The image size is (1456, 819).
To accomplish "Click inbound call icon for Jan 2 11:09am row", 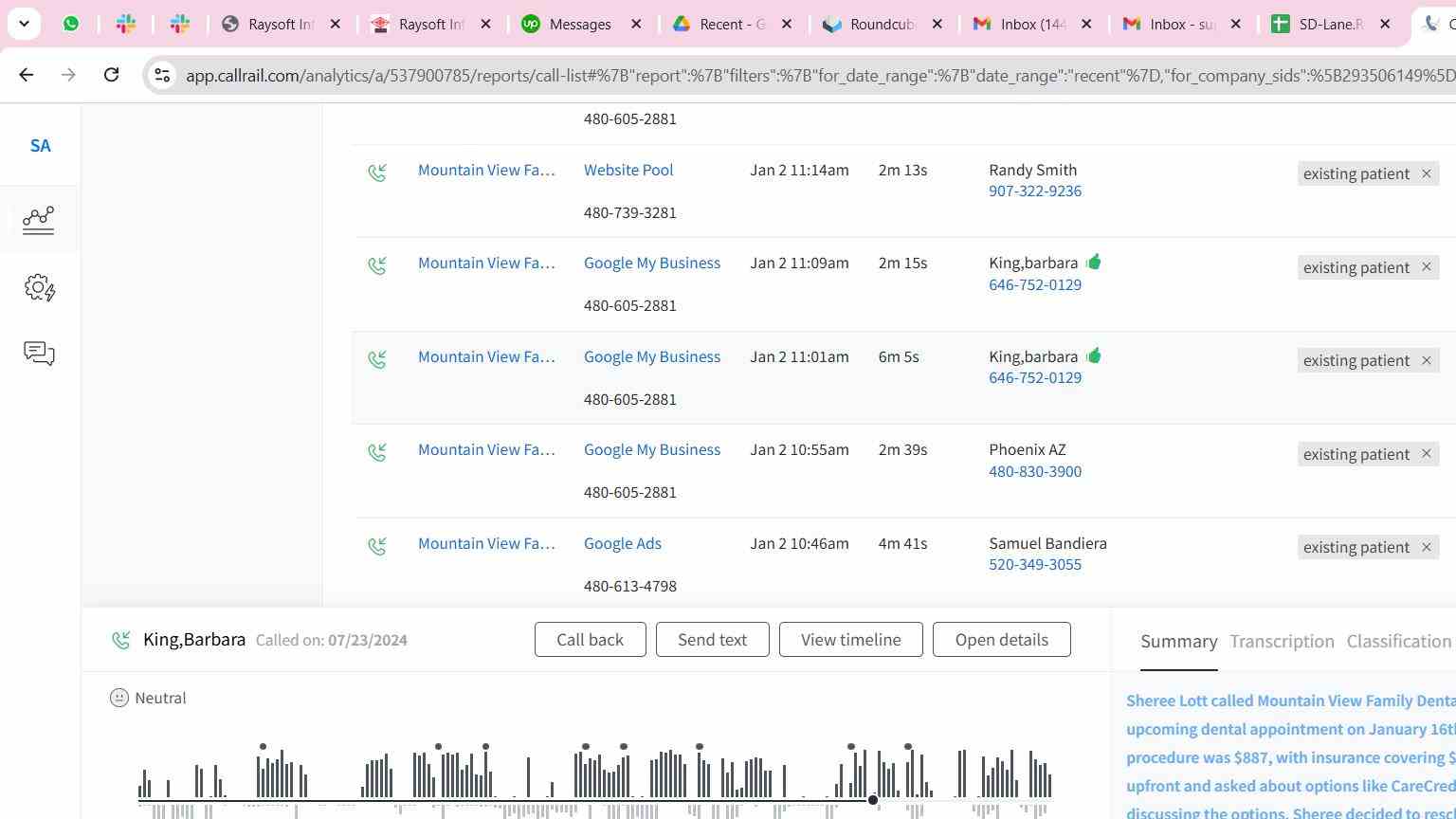I will [x=377, y=265].
